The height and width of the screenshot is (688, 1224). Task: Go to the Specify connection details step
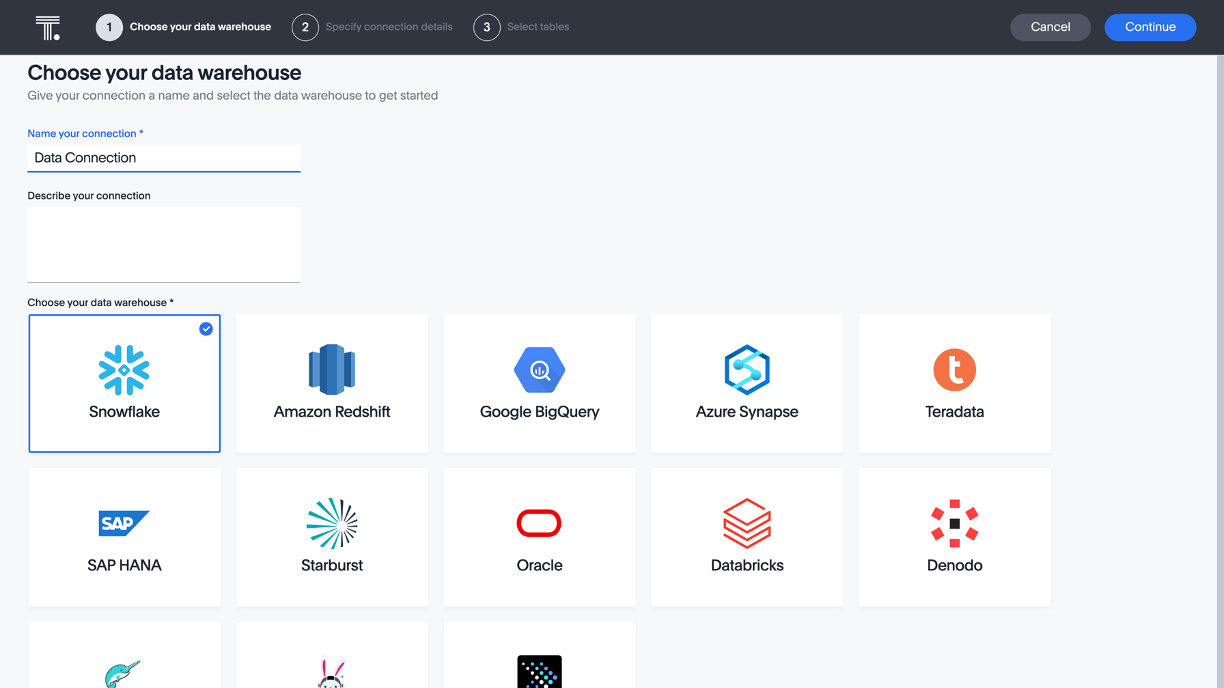click(372, 27)
